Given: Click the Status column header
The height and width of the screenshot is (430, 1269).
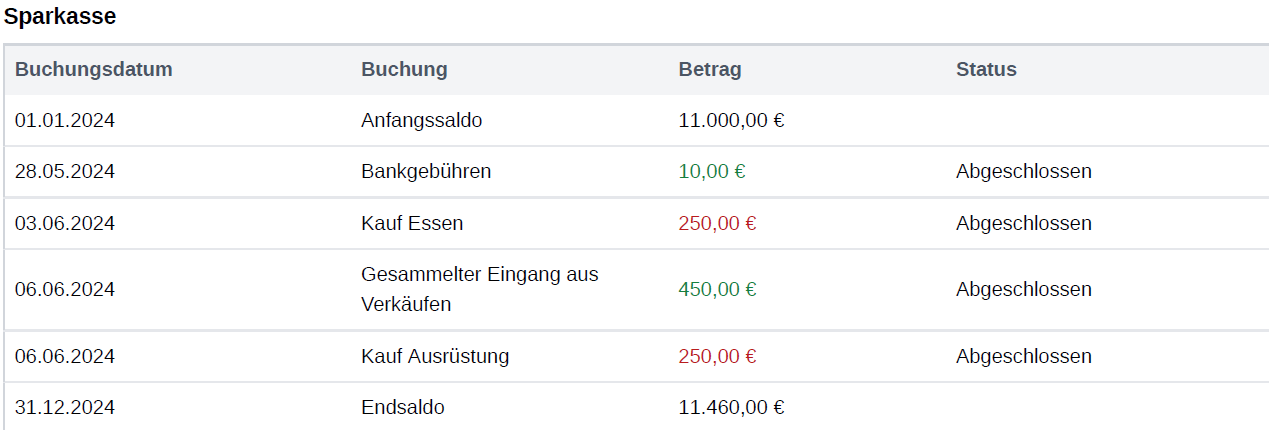Looking at the screenshot, I should pos(986,70).
